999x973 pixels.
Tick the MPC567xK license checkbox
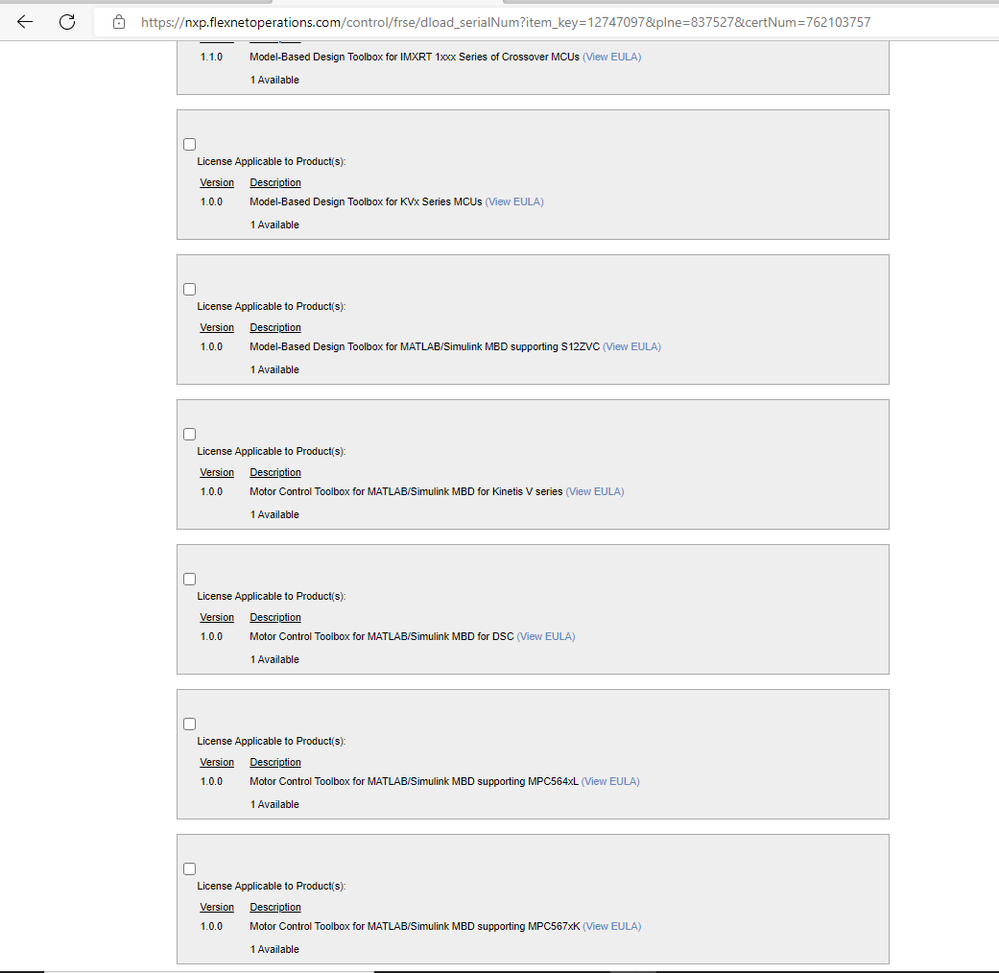pos(189,869)
